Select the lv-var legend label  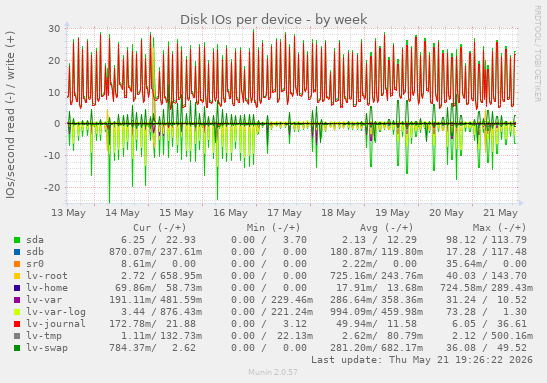44,300
